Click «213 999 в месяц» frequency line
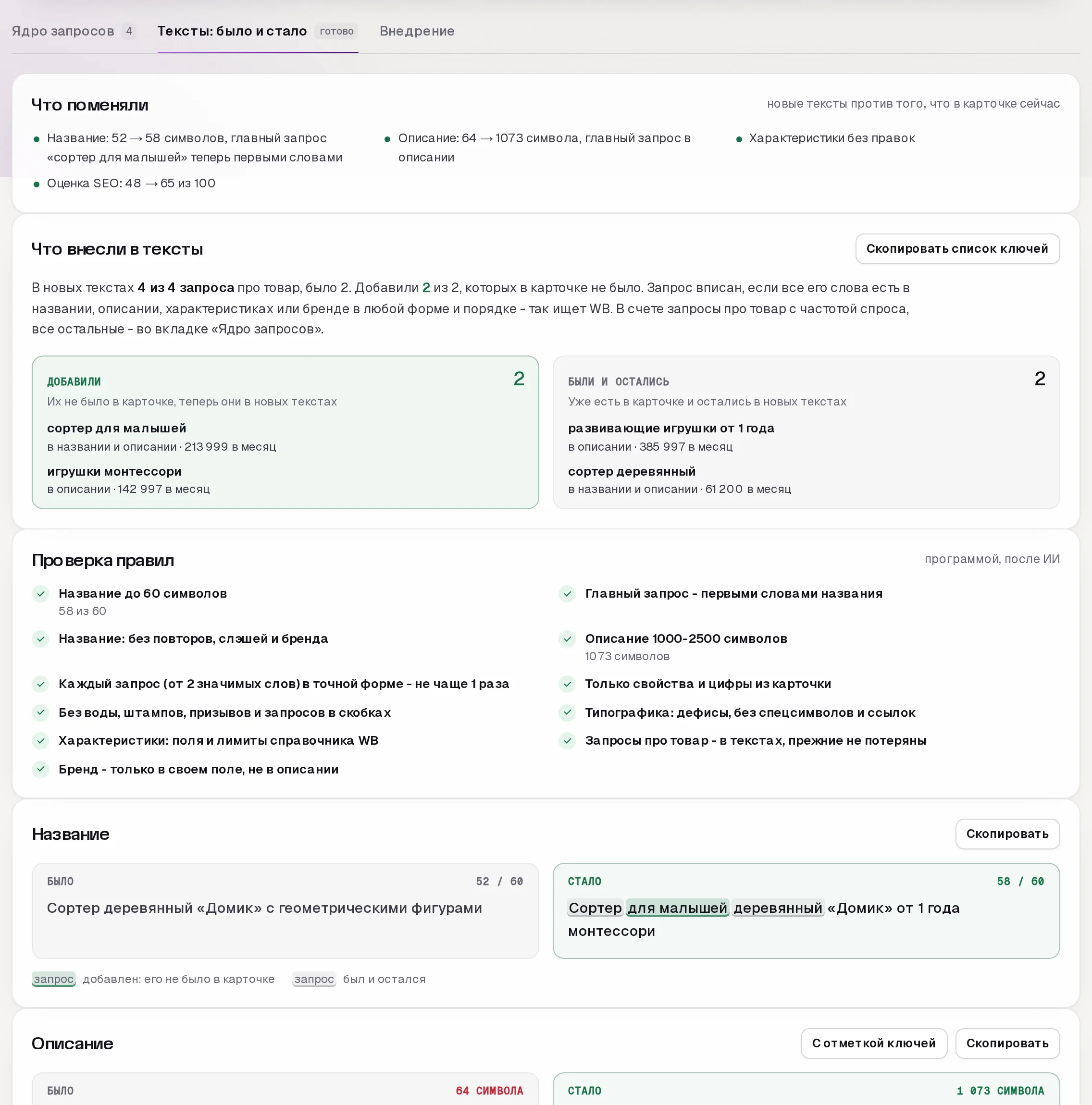The width and height of the screenshot is (1092, 1105). coord(230,447)
